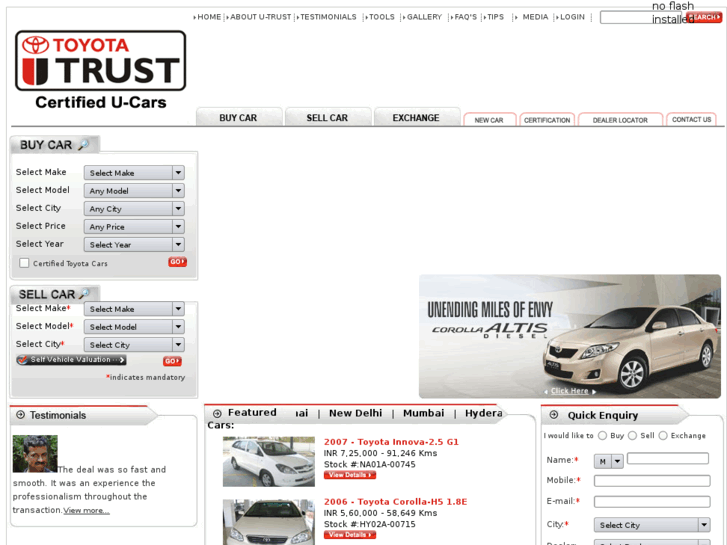Image resolution: width=727 pixels, height=545 pixels.
Task: Open FAQ'S in top menu
Action: 465,17
